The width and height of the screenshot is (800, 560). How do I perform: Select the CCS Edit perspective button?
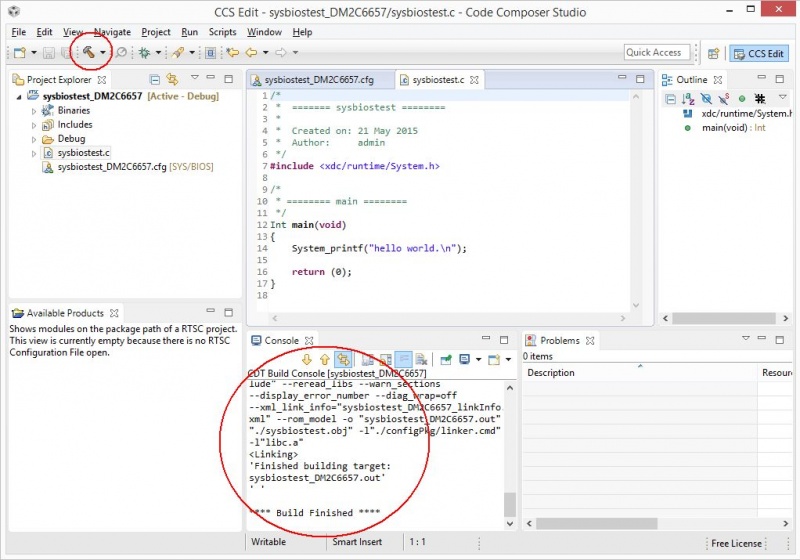pyautogui.click(x=759, y=54)
